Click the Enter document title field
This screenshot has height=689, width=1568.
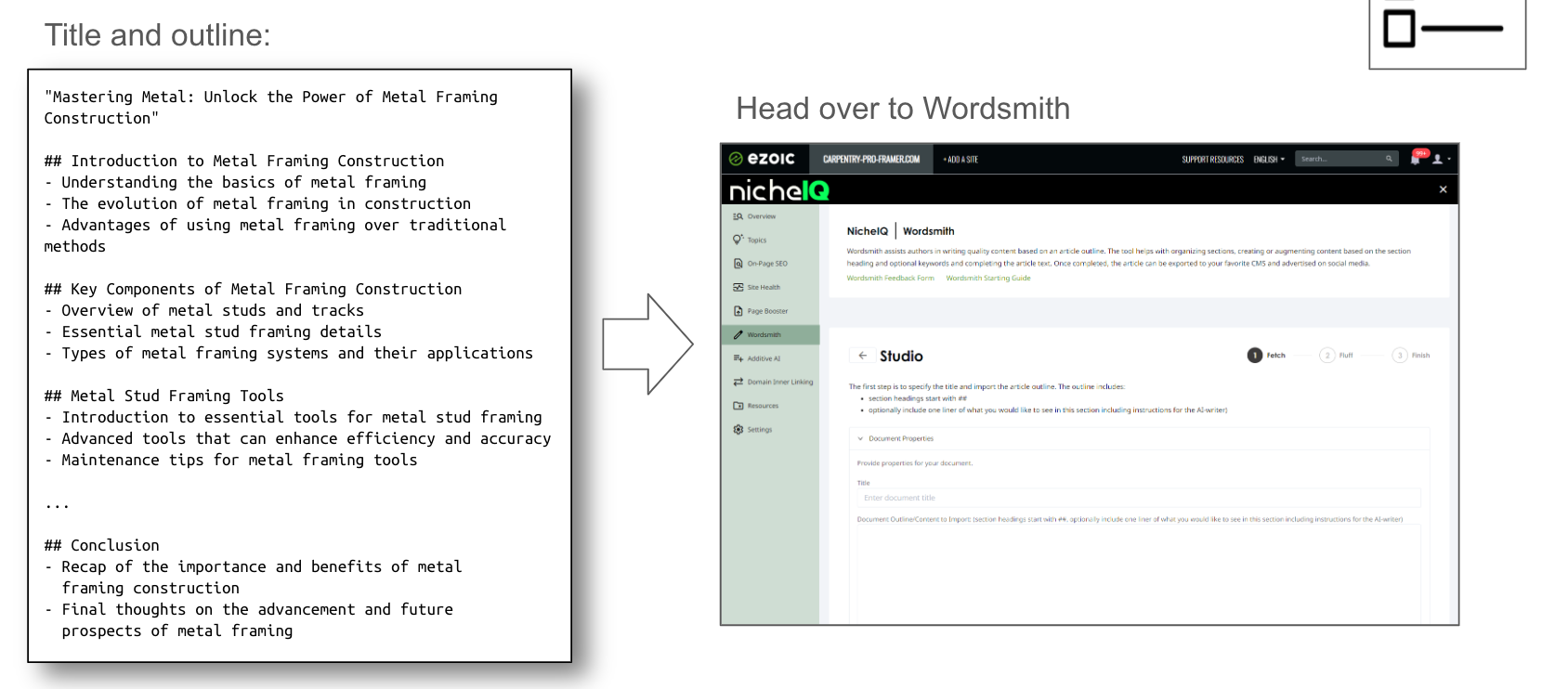click(1139, 498)
